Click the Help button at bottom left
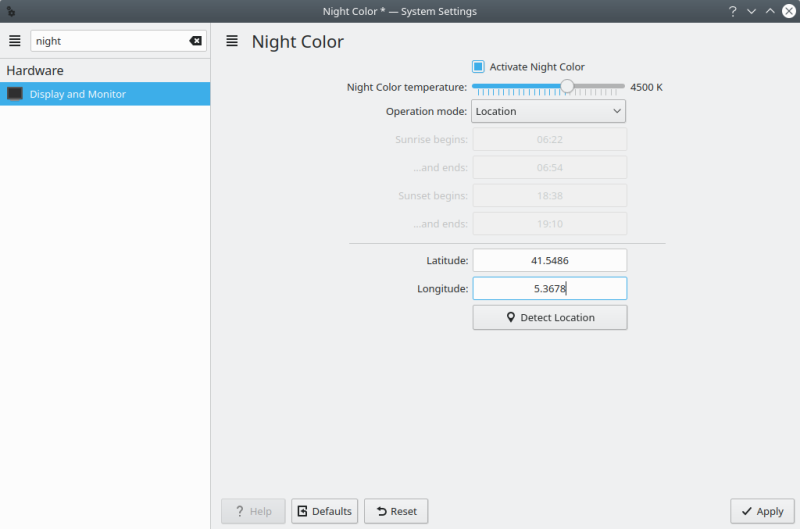The width and height of the screenshot is (800, 529). 253,511
